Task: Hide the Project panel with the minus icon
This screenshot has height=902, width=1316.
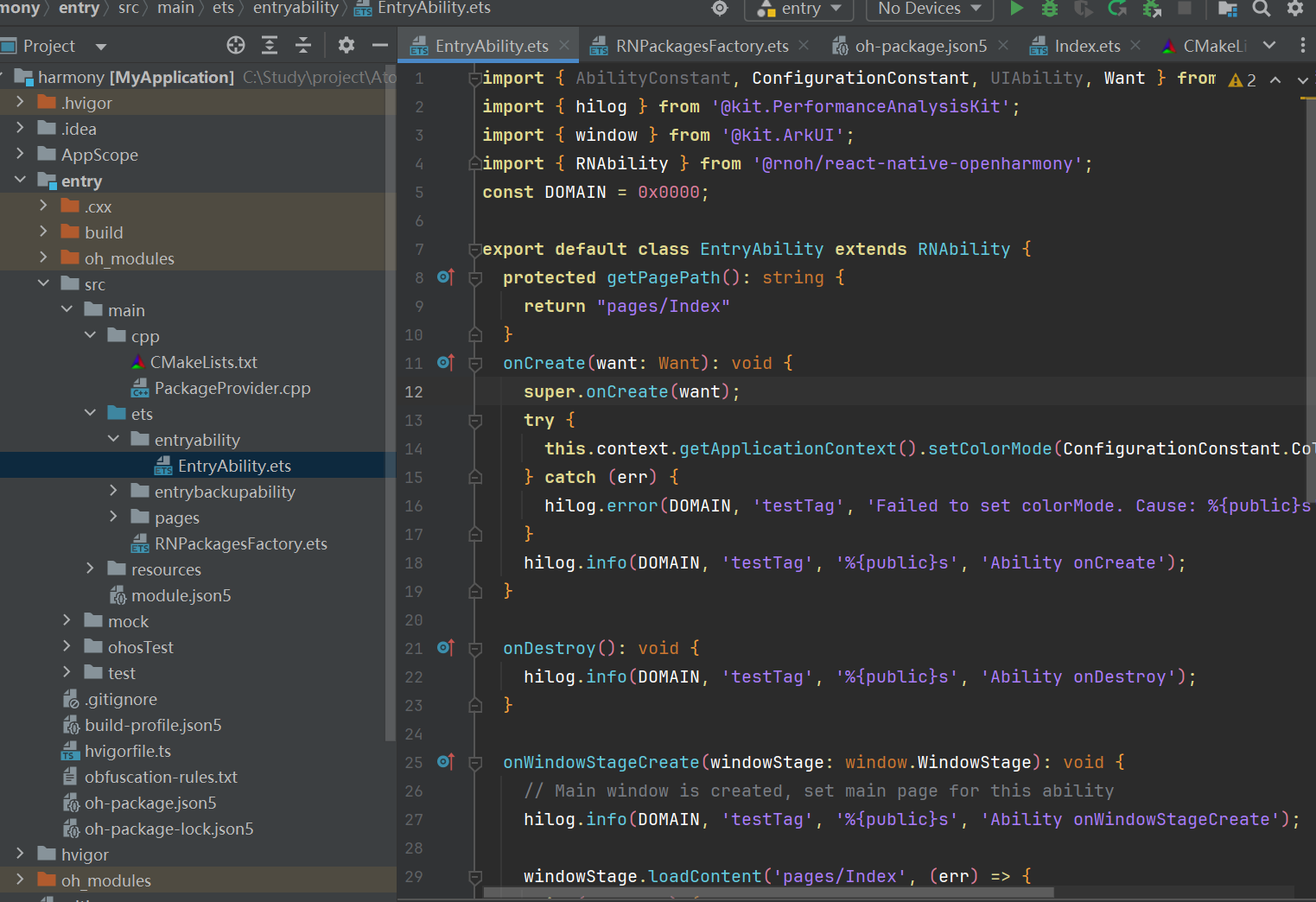Action: (x=379, y=46)
